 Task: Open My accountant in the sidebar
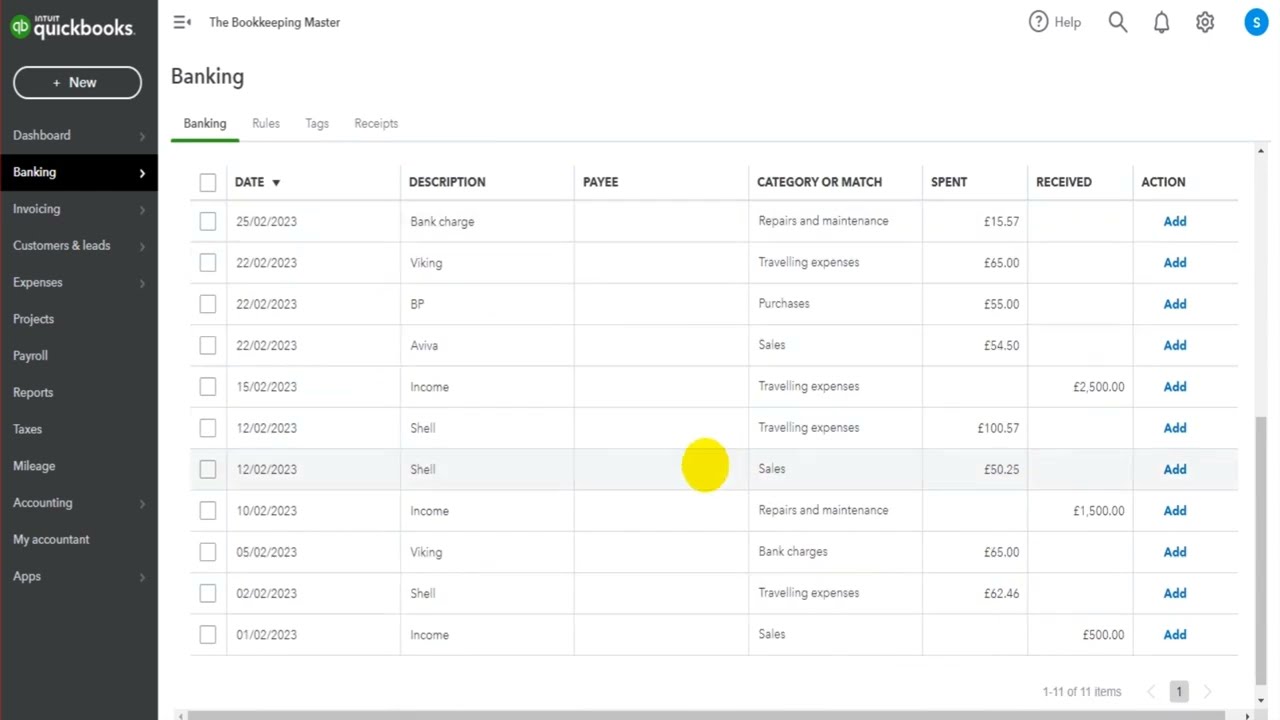pos(51,540)
